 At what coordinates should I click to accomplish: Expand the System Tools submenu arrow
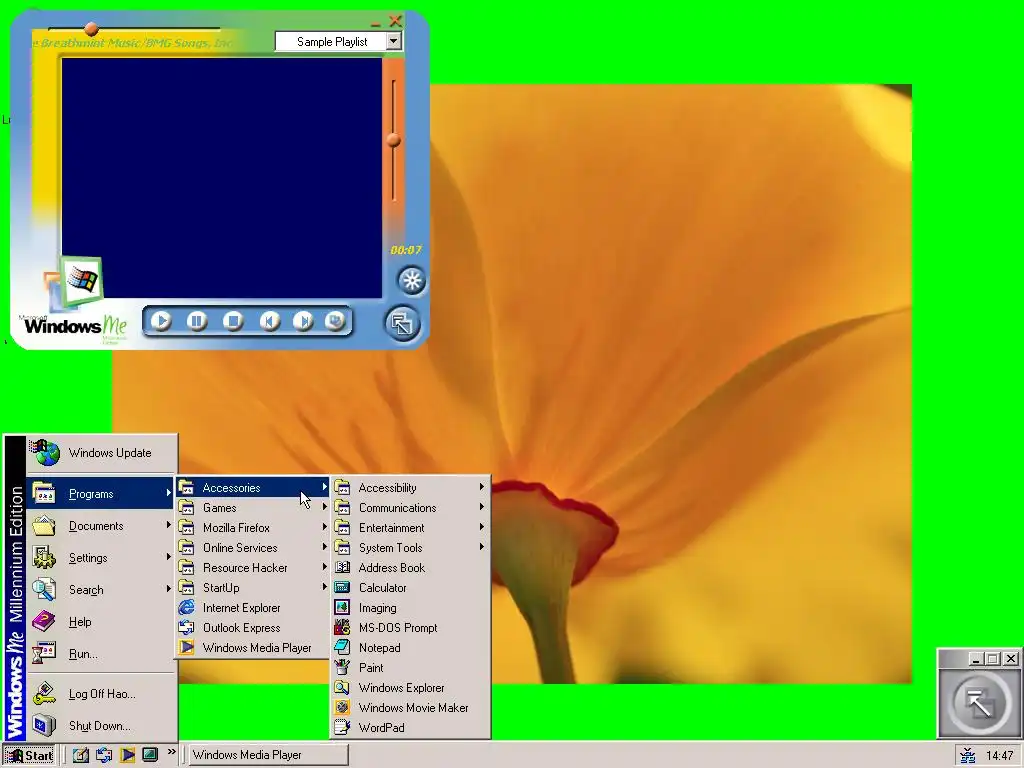tap(482, 547)
